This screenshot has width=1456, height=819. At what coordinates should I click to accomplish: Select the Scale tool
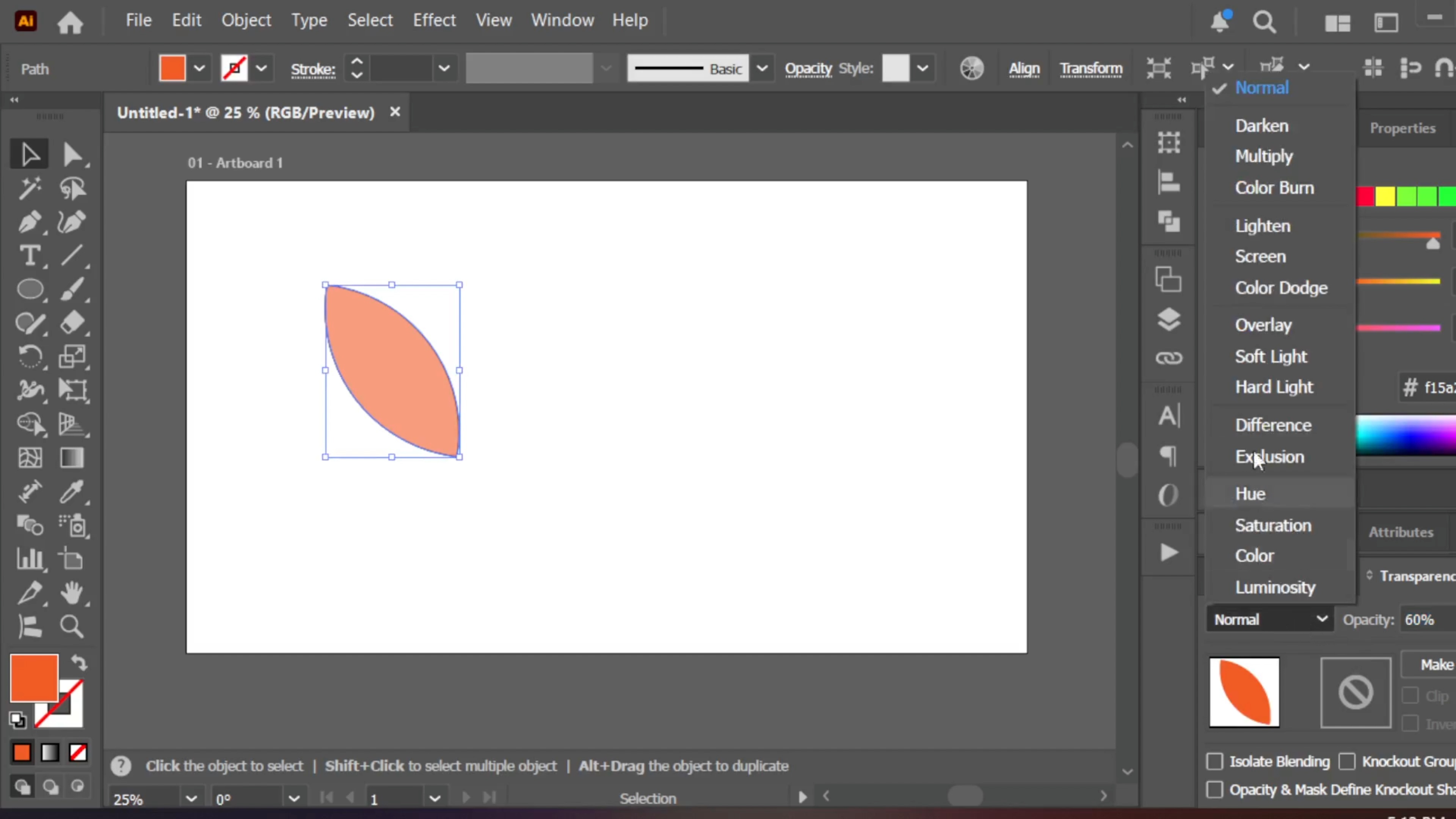(x=72, y=357)
